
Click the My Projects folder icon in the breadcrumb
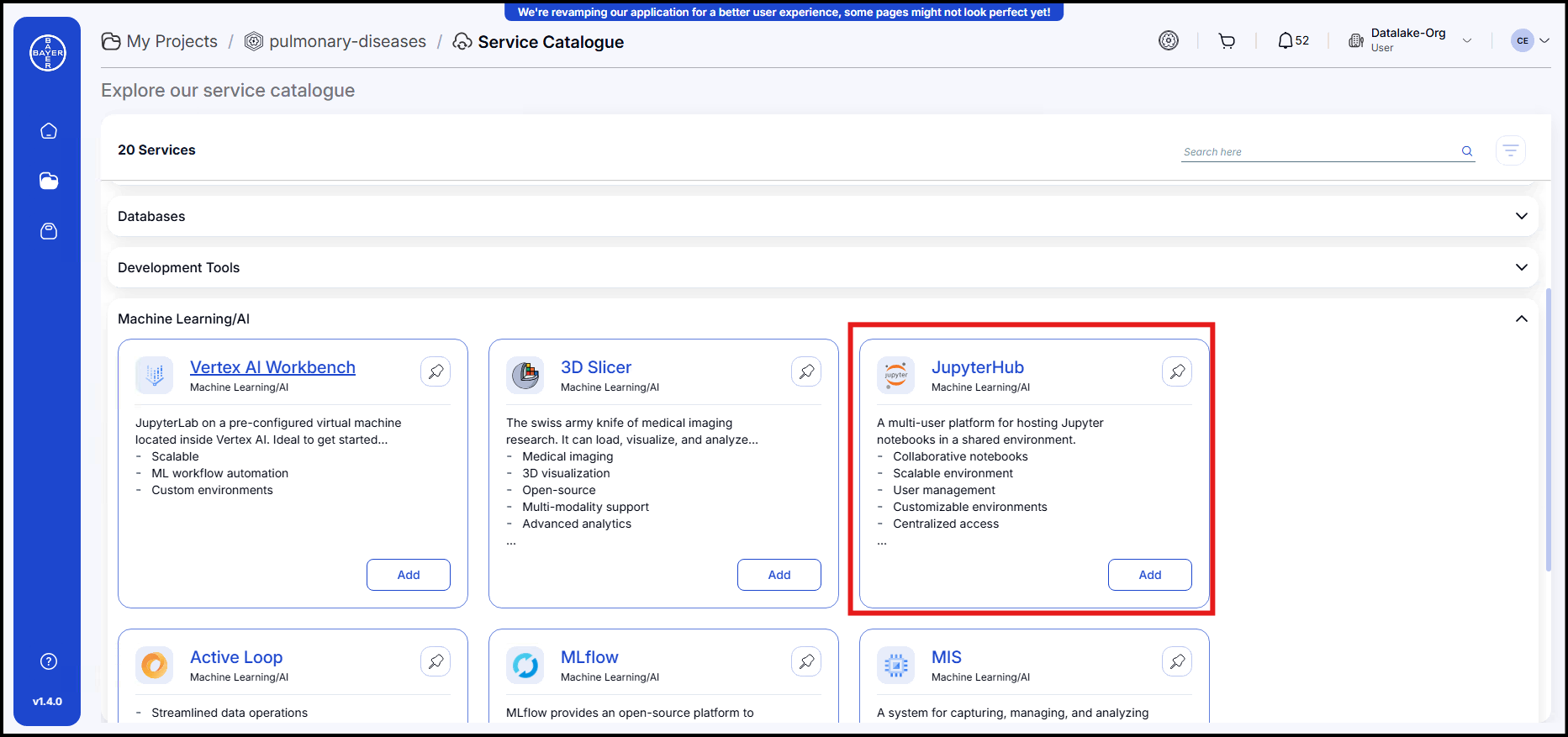111,41
